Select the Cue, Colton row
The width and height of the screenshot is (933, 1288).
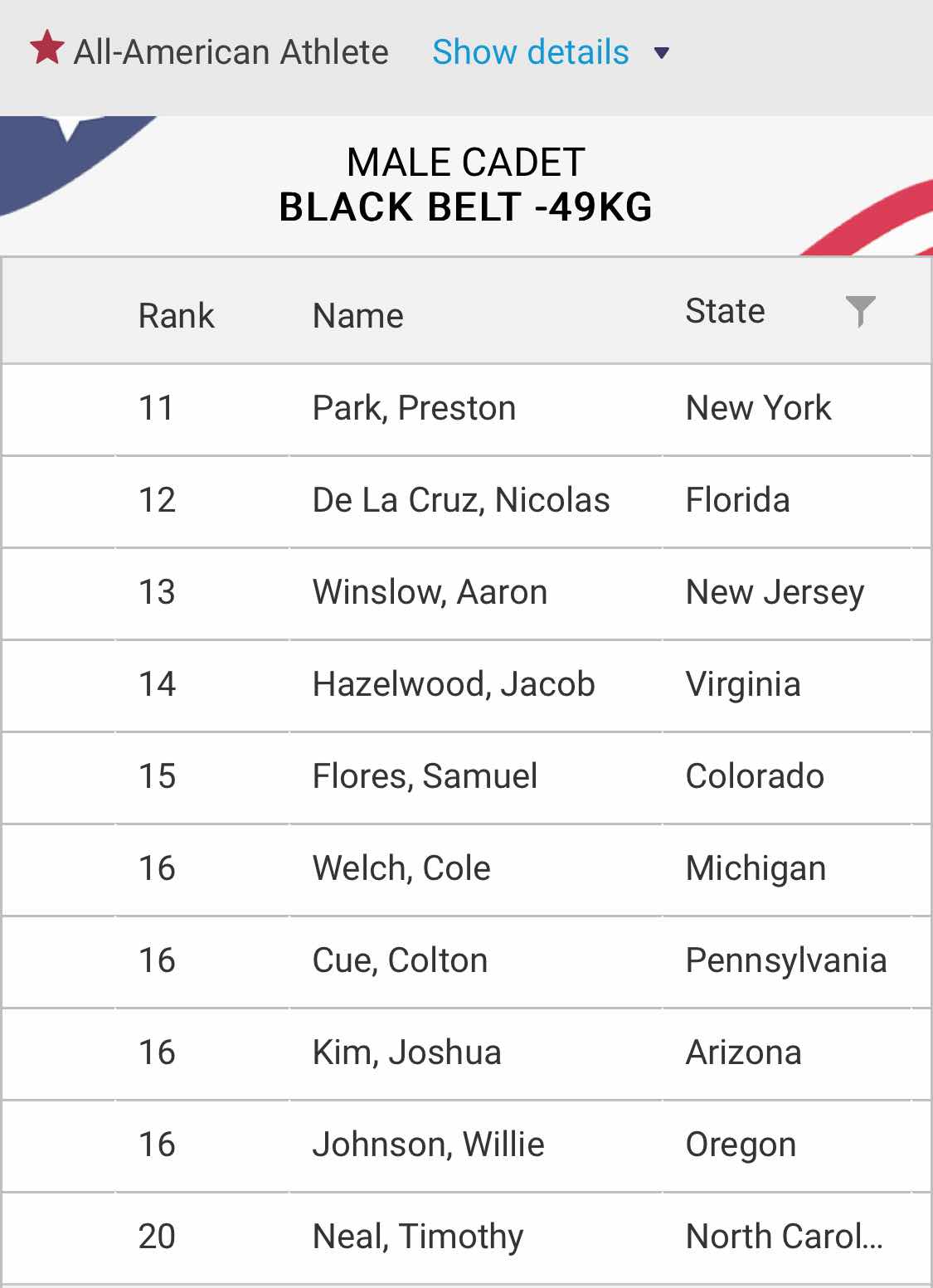click(x=466, y=961)
